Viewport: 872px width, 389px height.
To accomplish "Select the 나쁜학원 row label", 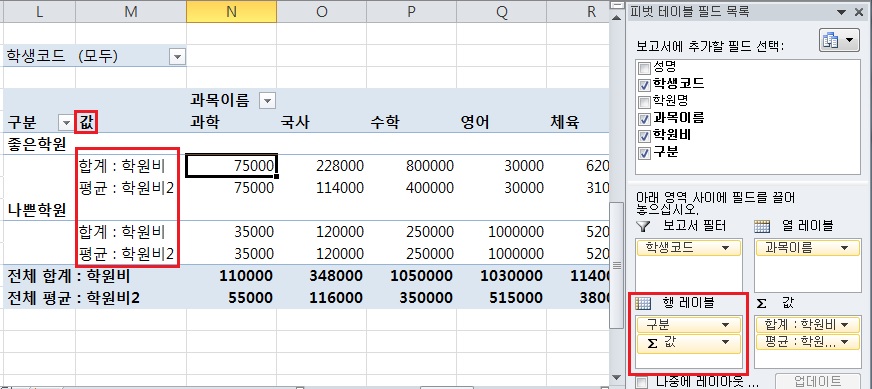I will [x=36, y=210].
